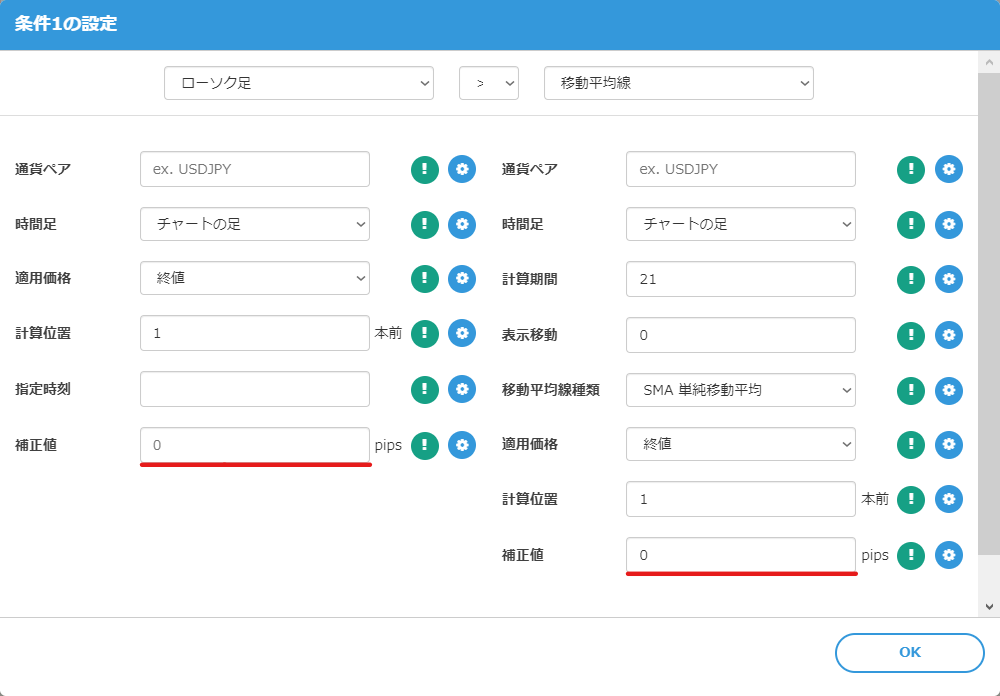
Task: Click green info icon for left 補正値
Action: (x=425, y=445)
